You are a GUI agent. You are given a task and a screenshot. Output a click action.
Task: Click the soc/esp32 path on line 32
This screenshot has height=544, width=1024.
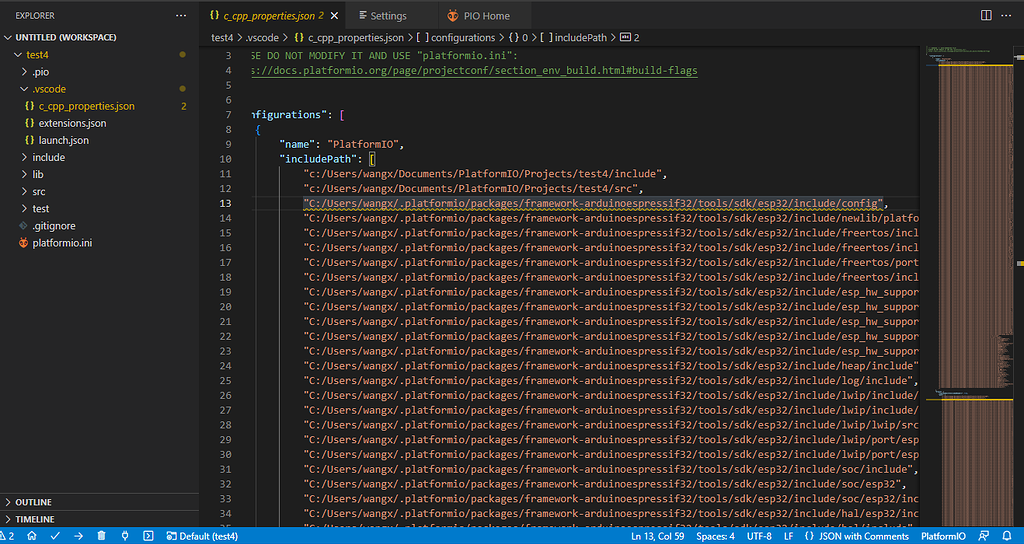pos(602,485)
